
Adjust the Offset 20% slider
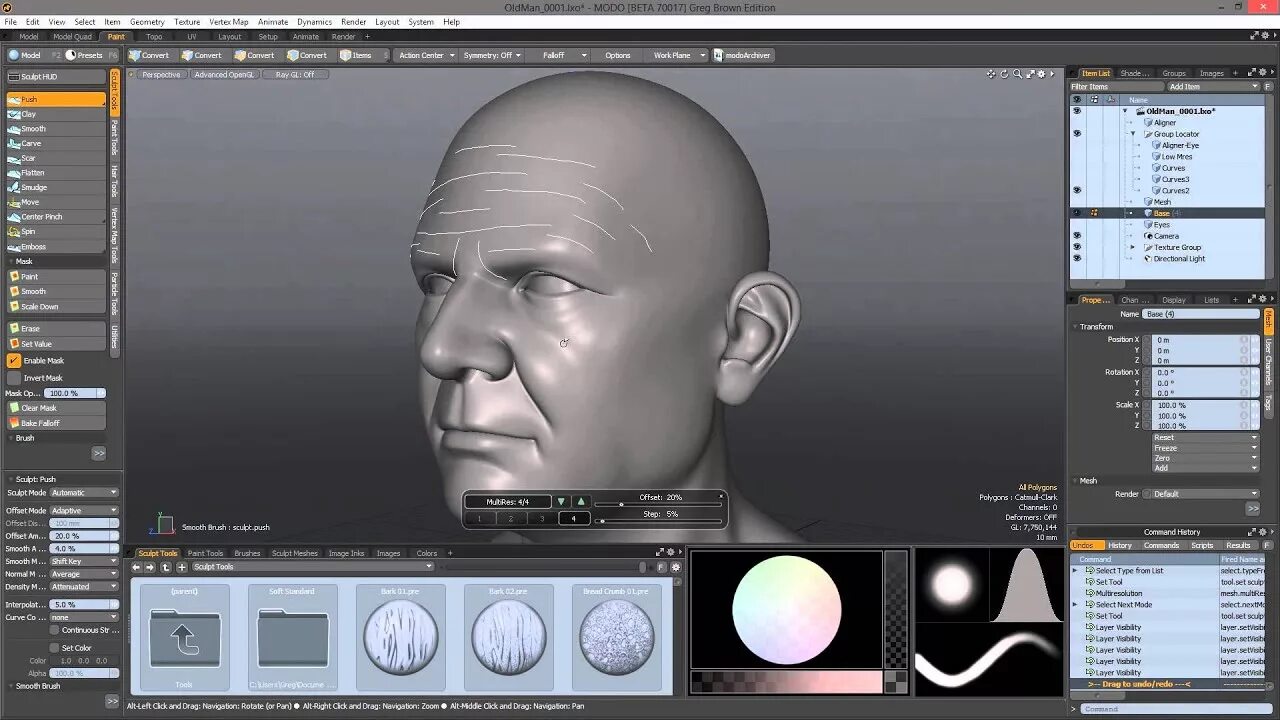[x=659, y=504]
